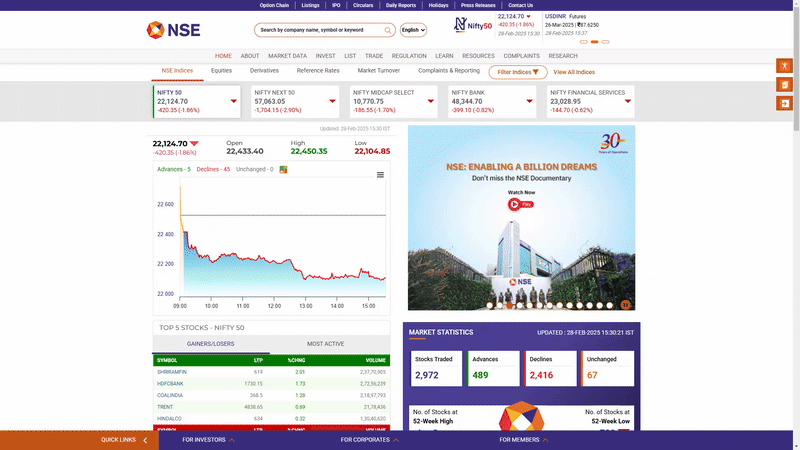Screen dimensions: 800x450
Task: Click the Filter Indices button
Action: pos(518,72)
